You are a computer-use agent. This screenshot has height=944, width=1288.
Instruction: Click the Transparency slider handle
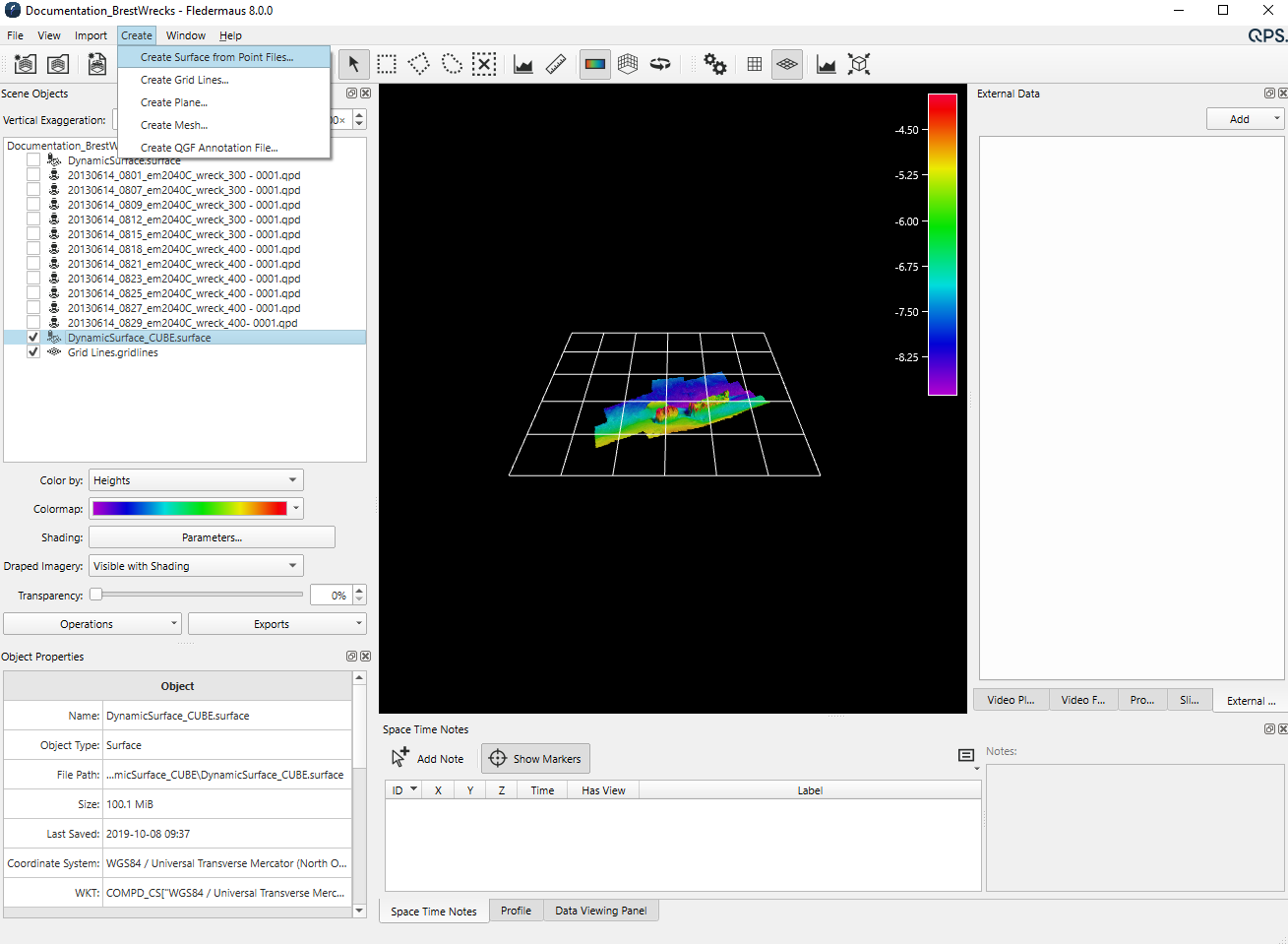(96, 595)
